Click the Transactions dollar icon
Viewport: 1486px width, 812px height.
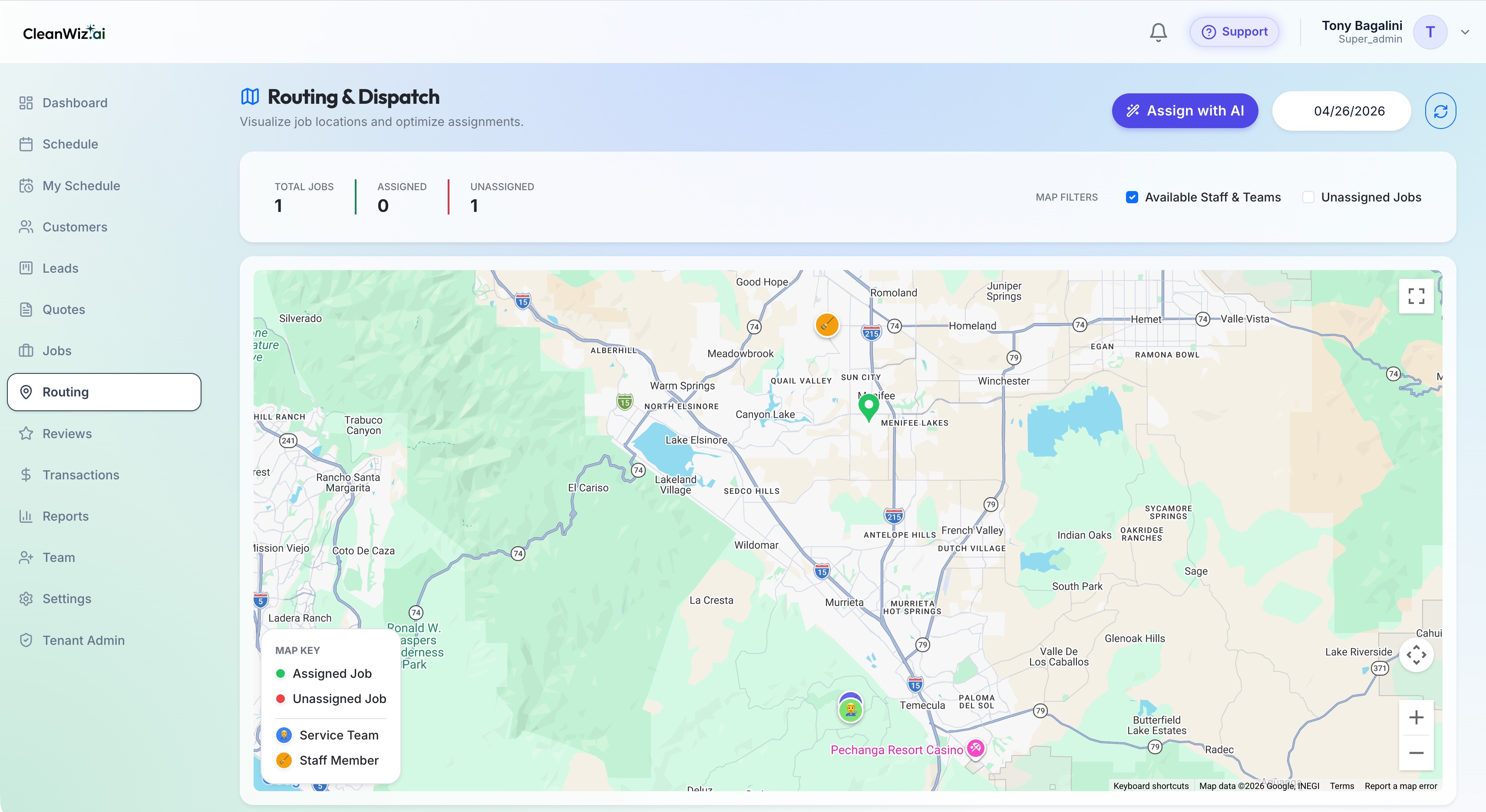point(26,475)
